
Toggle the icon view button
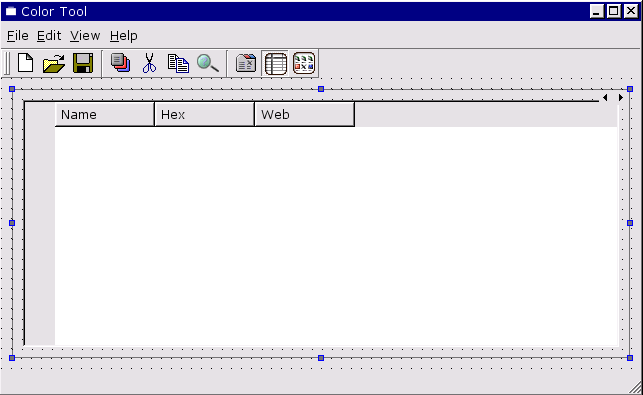(x=304, y=63)
